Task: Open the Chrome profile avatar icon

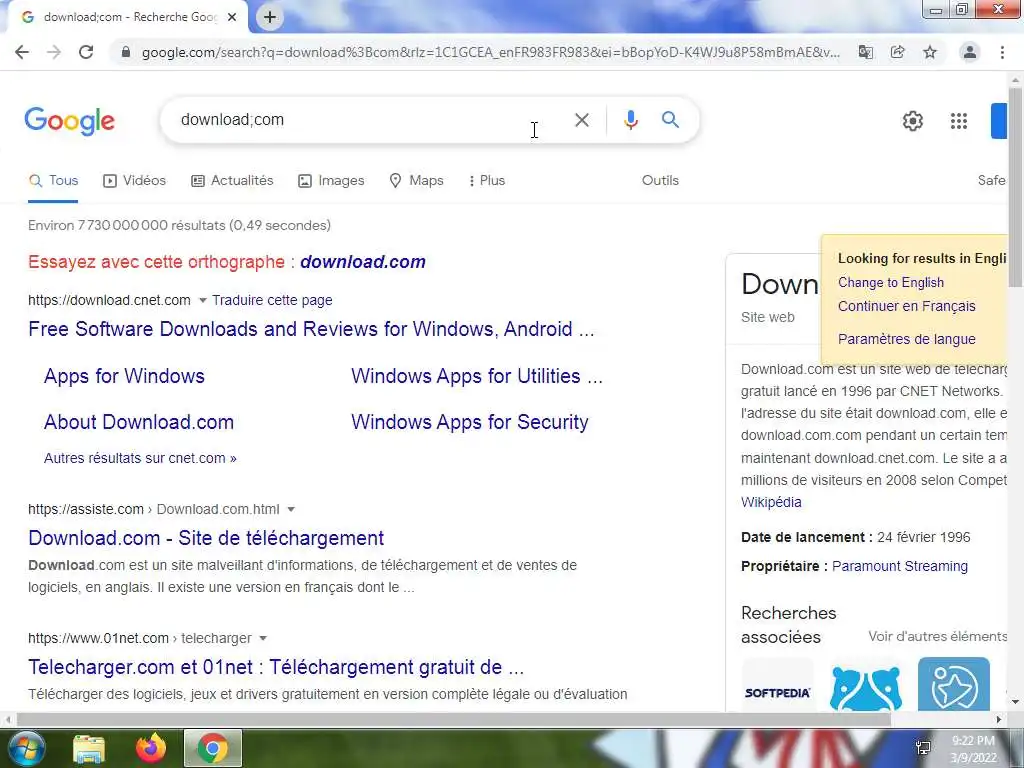Action: 970,52
